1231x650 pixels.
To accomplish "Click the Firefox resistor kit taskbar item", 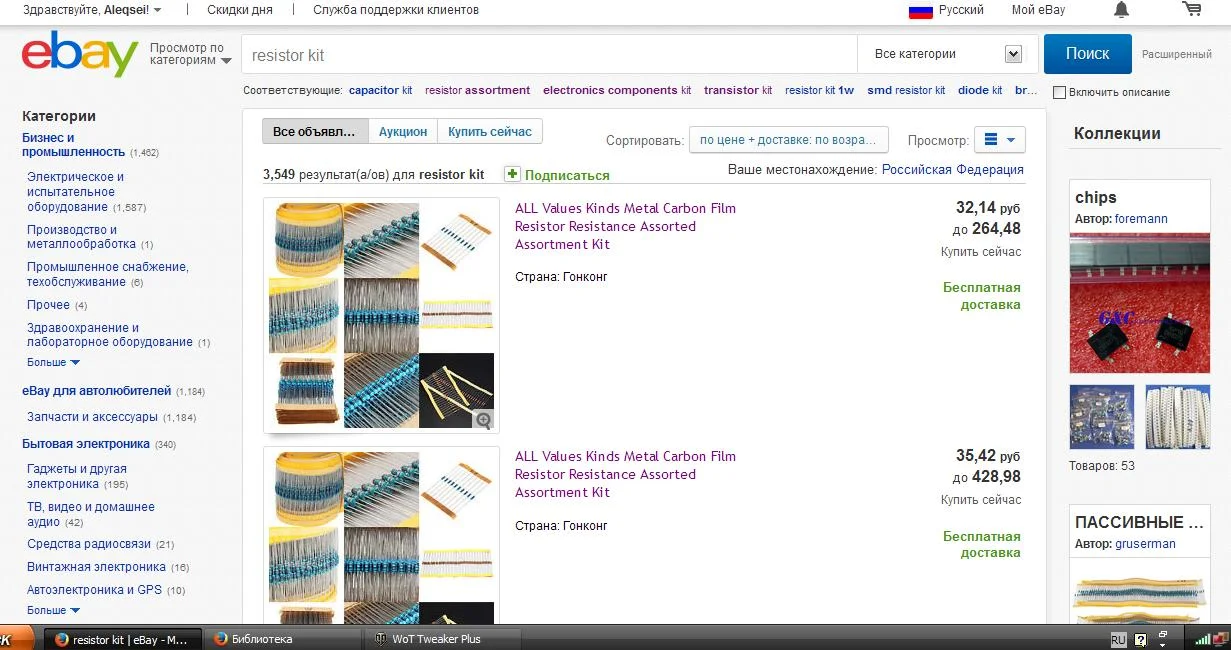I will coord(122,639).
